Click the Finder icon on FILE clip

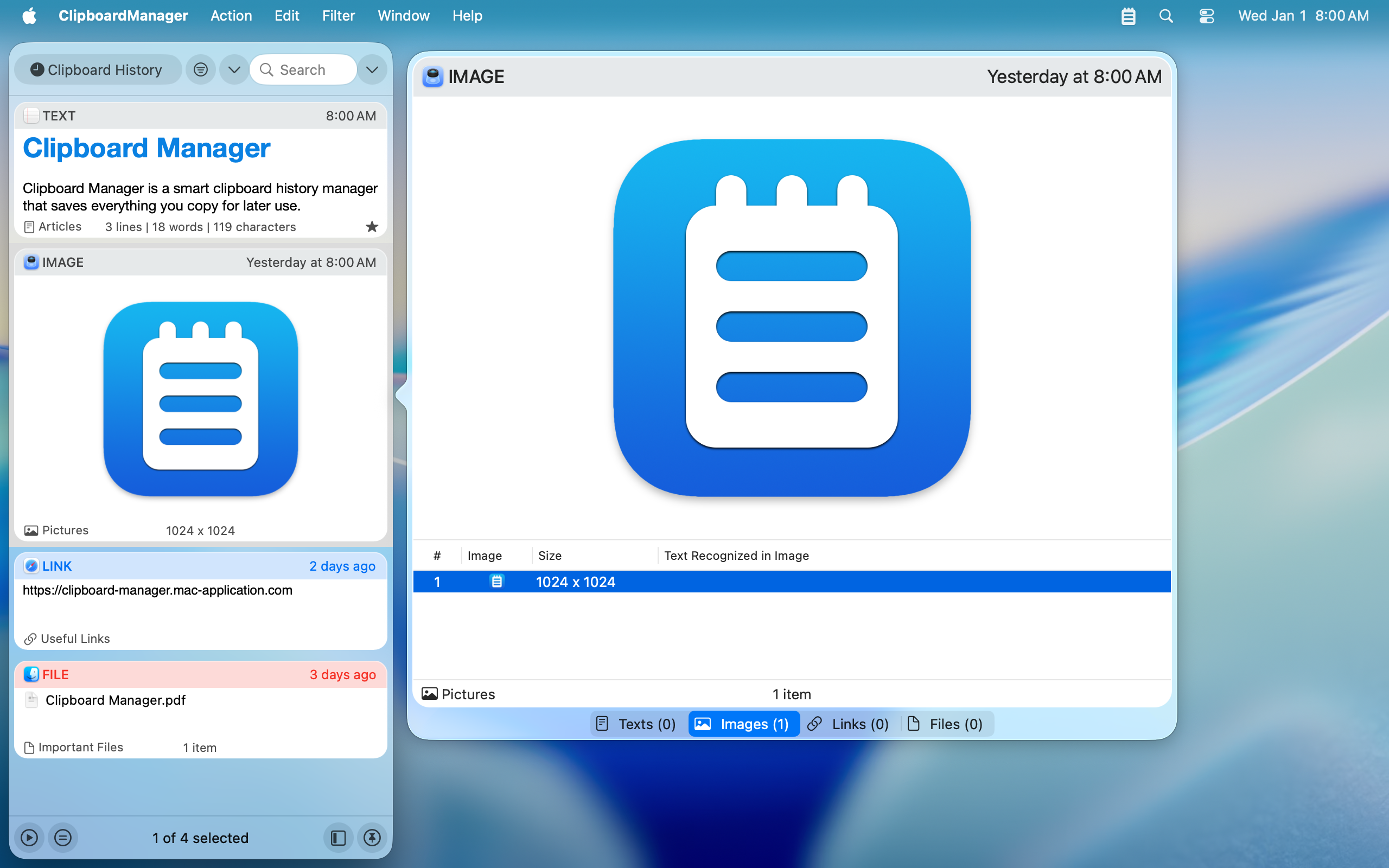point(31,674)
